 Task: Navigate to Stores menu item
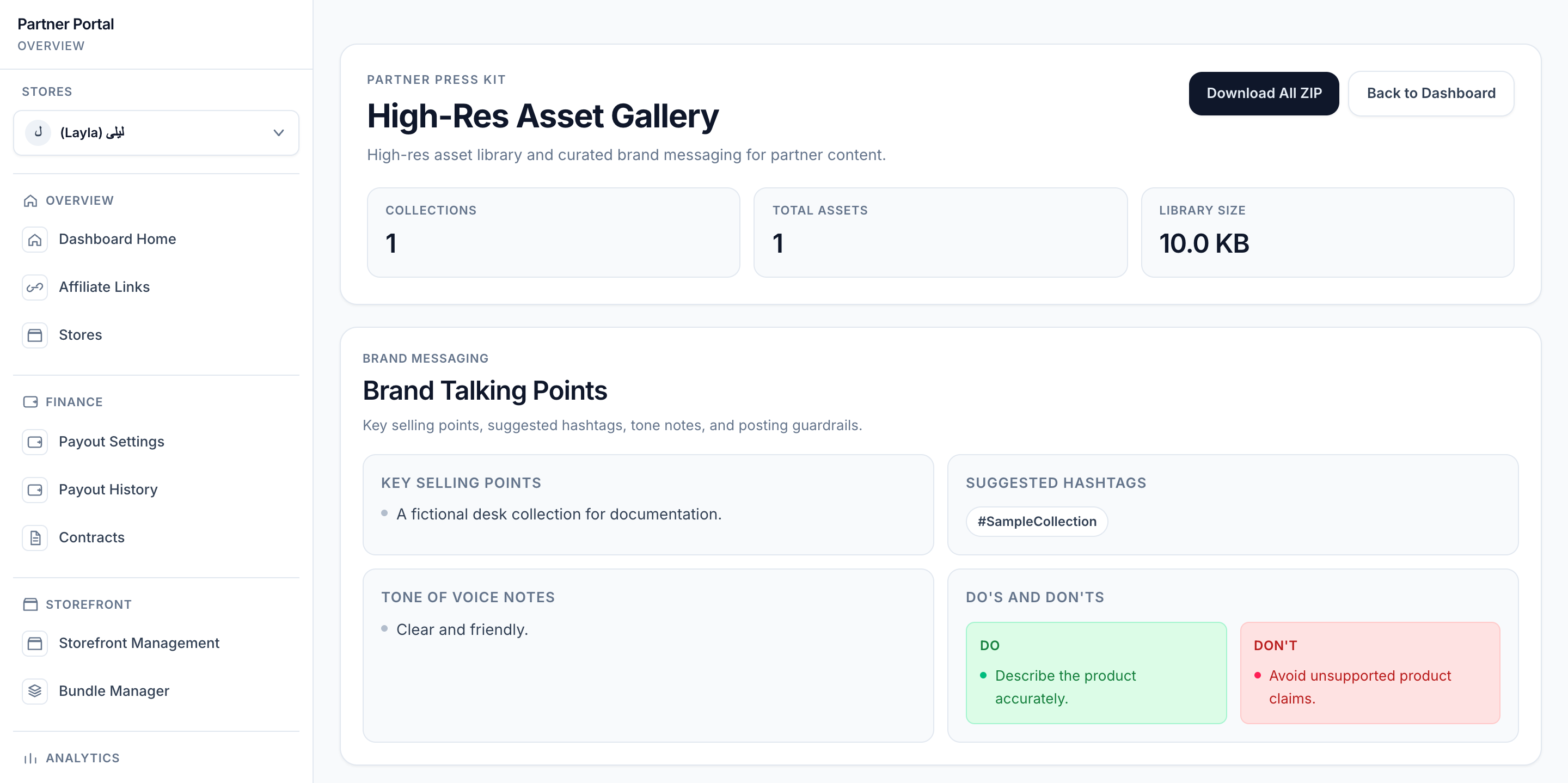pyautogui.click(x=156, y=335)
